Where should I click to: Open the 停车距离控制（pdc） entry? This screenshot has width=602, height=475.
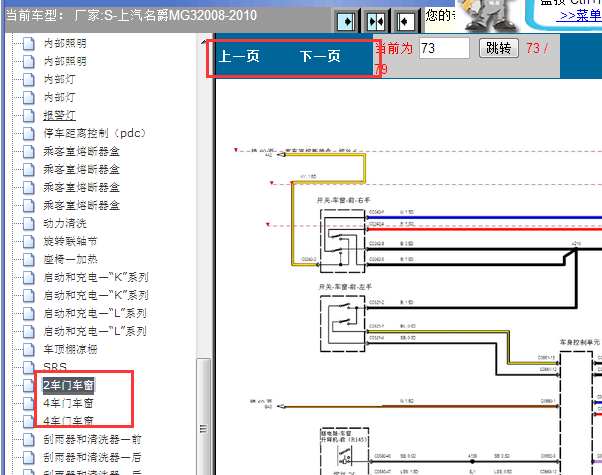point(94,133)
